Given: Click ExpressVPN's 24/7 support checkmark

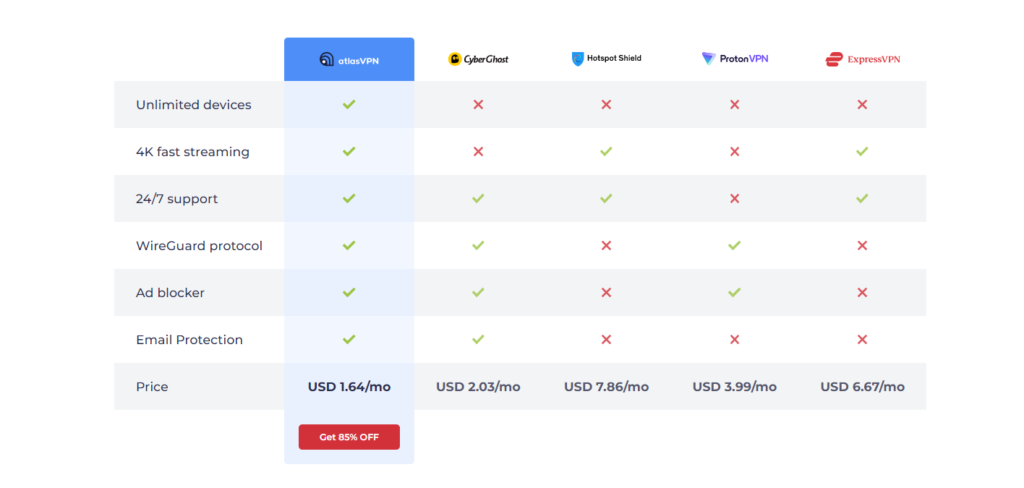Looking at the screenshot, I should [x=862, y=198].
